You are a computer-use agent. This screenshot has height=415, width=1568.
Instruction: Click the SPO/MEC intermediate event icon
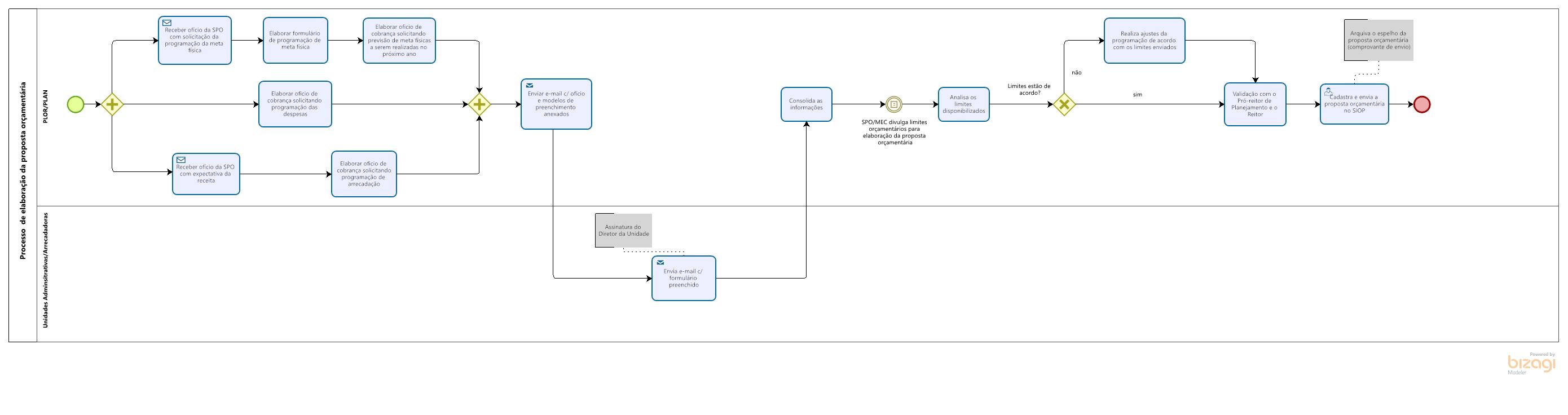893,105
